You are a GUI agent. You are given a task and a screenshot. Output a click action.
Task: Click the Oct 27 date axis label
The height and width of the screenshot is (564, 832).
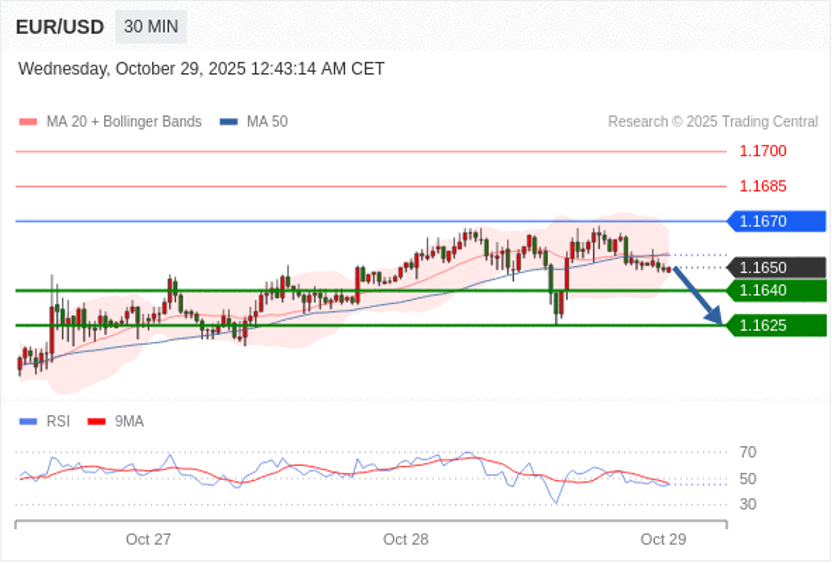148,540
